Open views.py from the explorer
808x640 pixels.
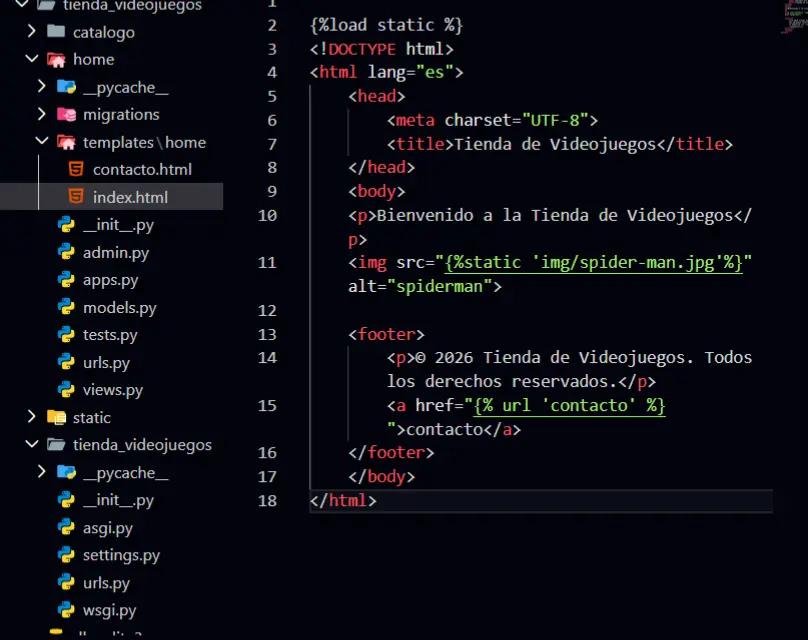point(113,390)
